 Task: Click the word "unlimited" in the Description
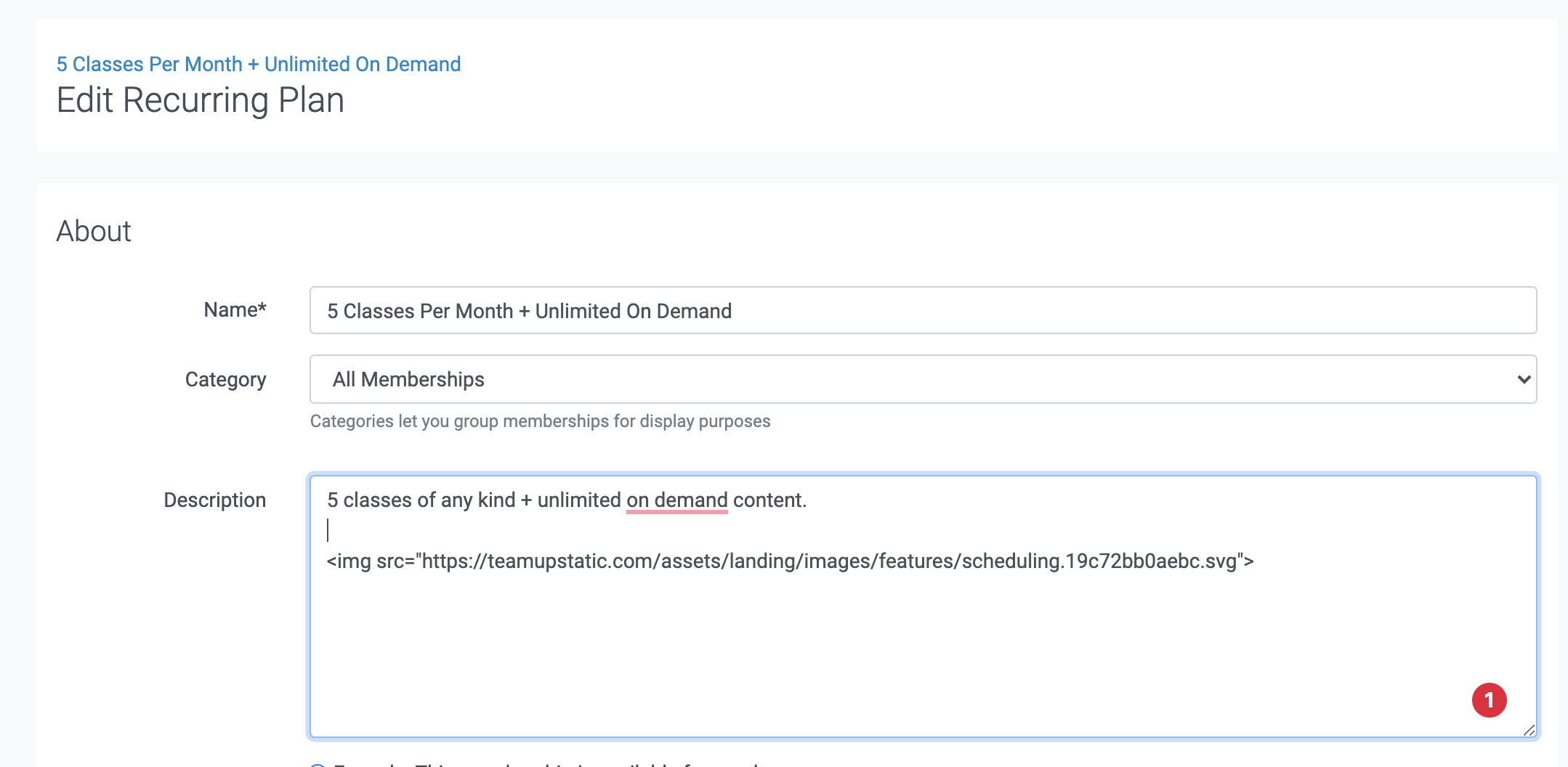click(579, 500)
